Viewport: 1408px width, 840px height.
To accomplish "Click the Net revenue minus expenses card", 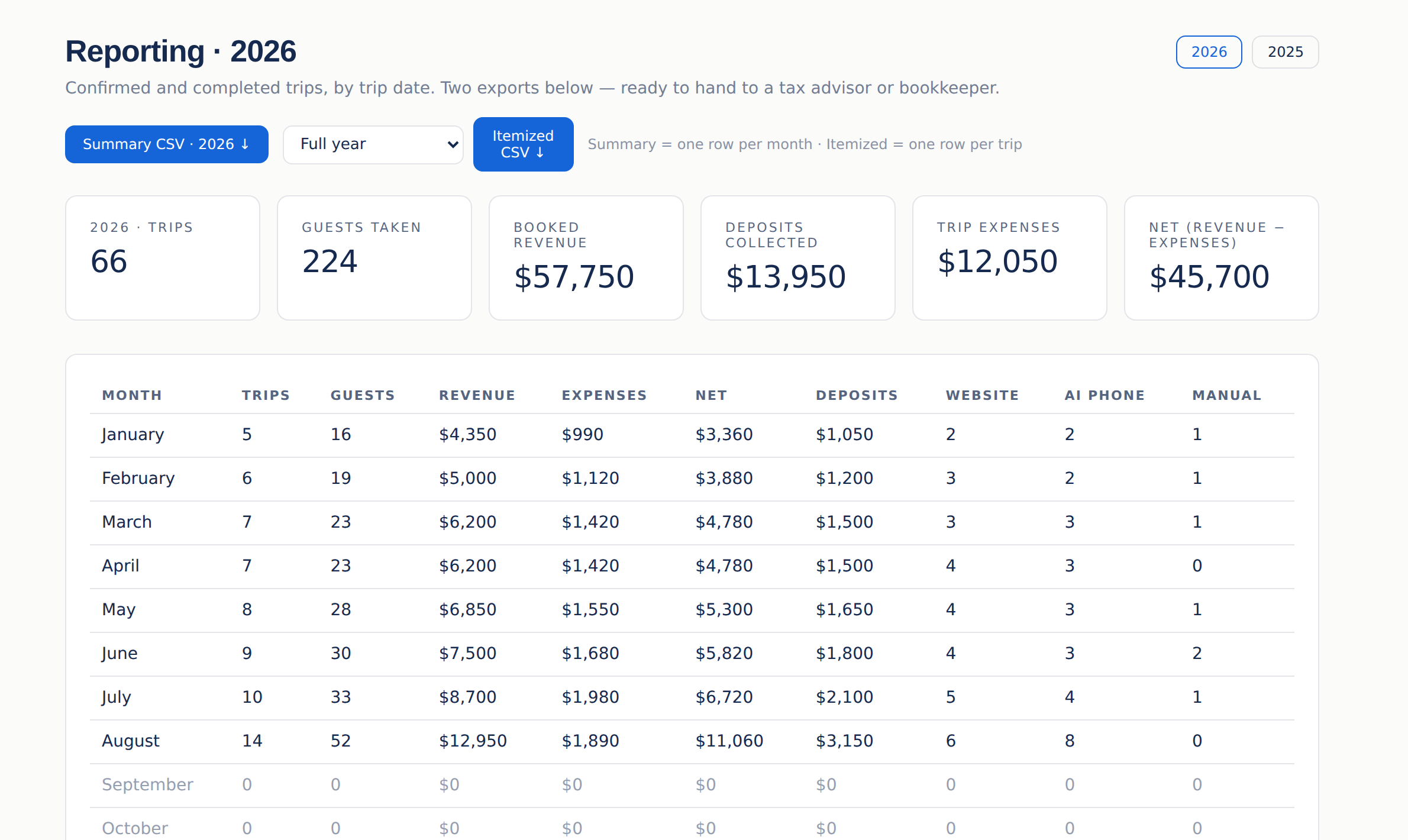I will 1222,258.
